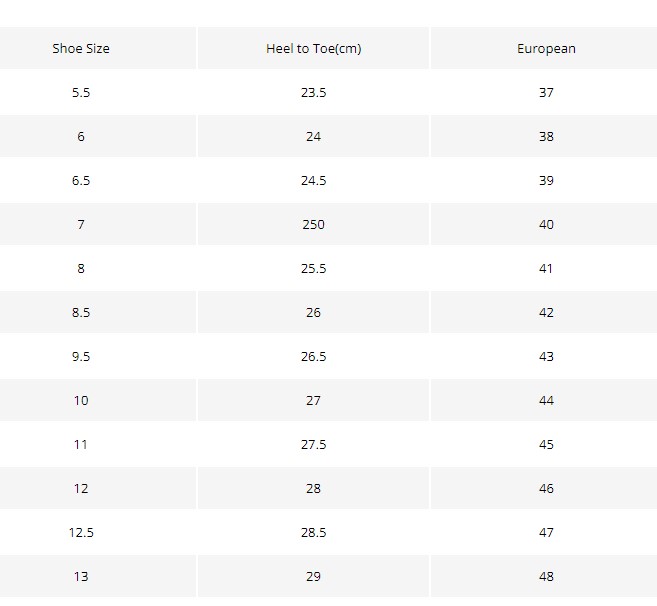This screenshot has height=606, width=657.
Task: Click European size 44 cell
Action: (546, 401)
